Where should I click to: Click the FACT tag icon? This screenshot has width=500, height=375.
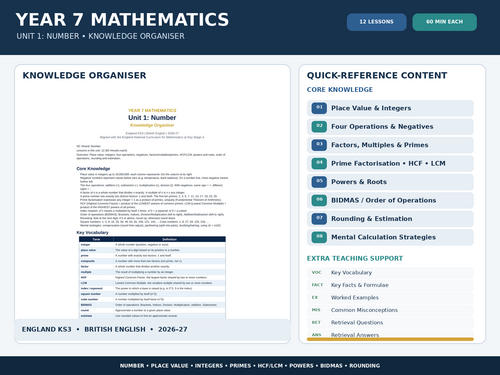pyautogui.click(x=317, y=285)
